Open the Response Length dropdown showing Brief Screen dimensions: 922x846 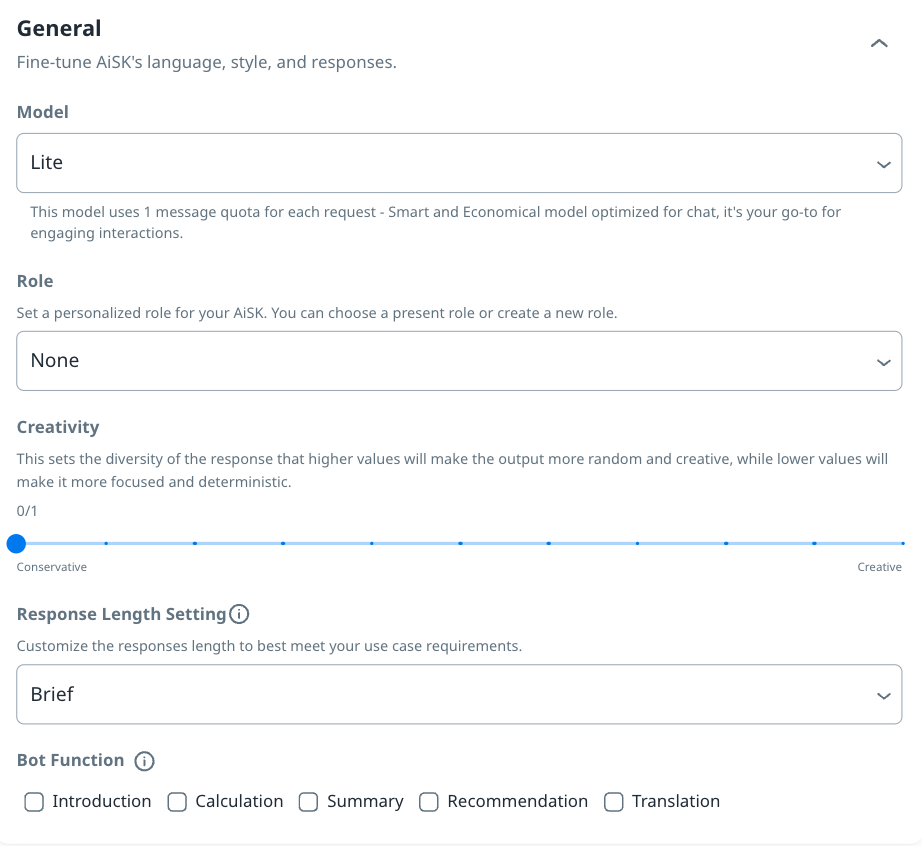point(459,694)
